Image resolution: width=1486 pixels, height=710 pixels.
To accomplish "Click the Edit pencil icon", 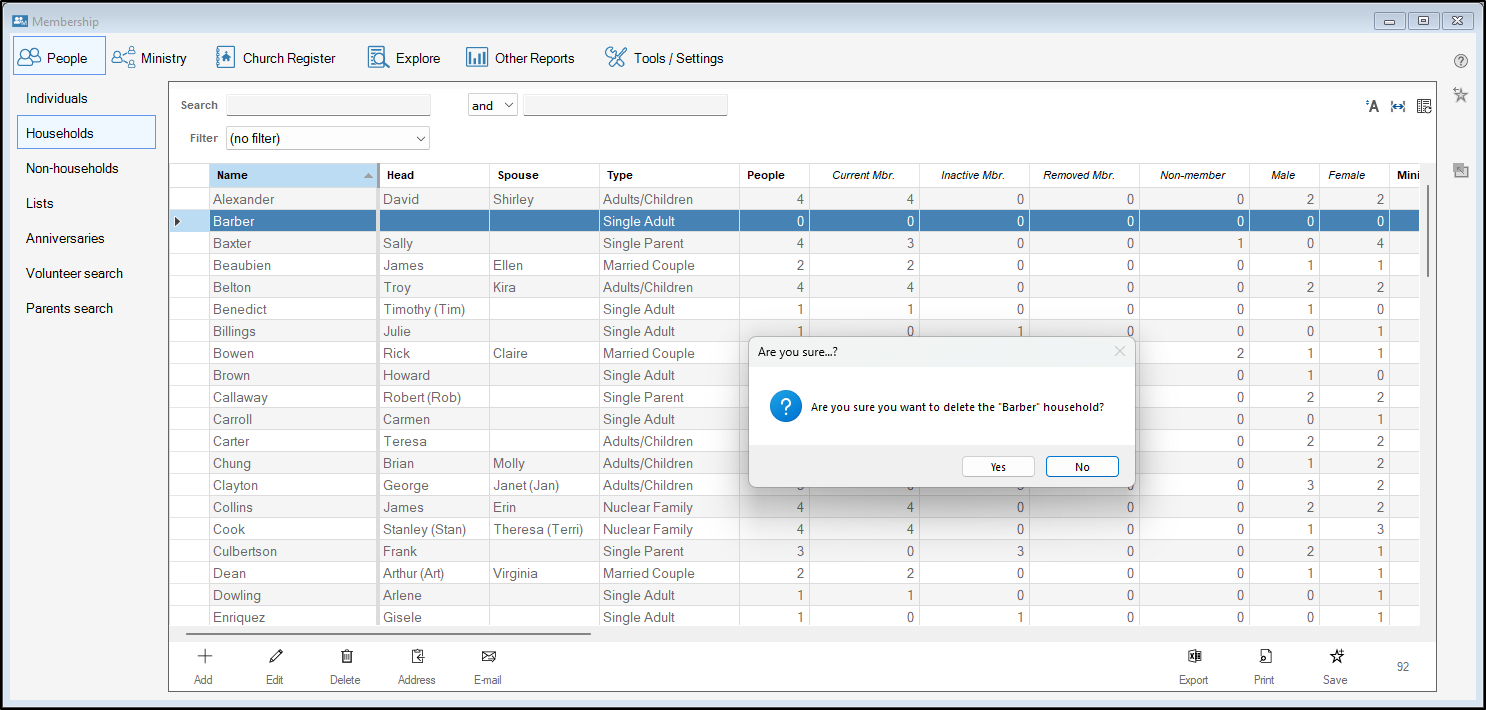I will [275, 657].
